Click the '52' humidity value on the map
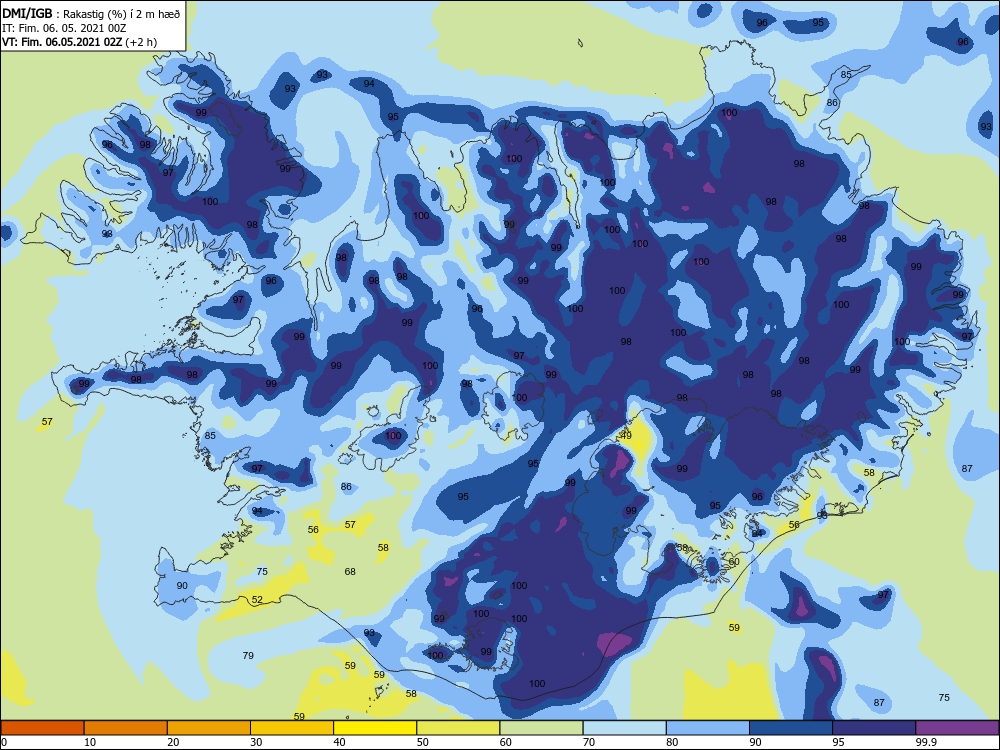This screenshot has height=750, width=1000. 257,599
